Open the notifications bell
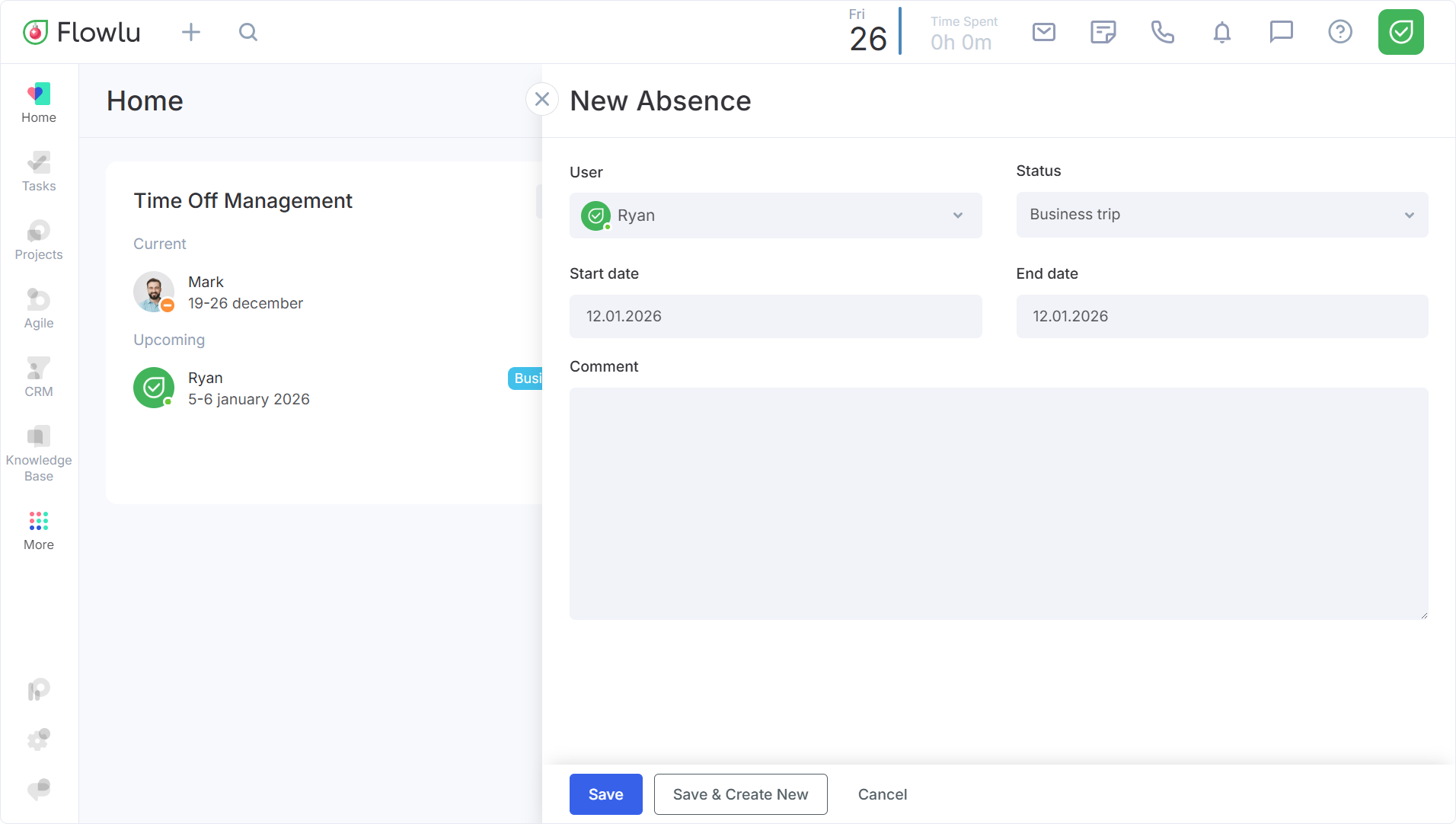This screenshot has width=1456, height=824. coord(1221,32)
